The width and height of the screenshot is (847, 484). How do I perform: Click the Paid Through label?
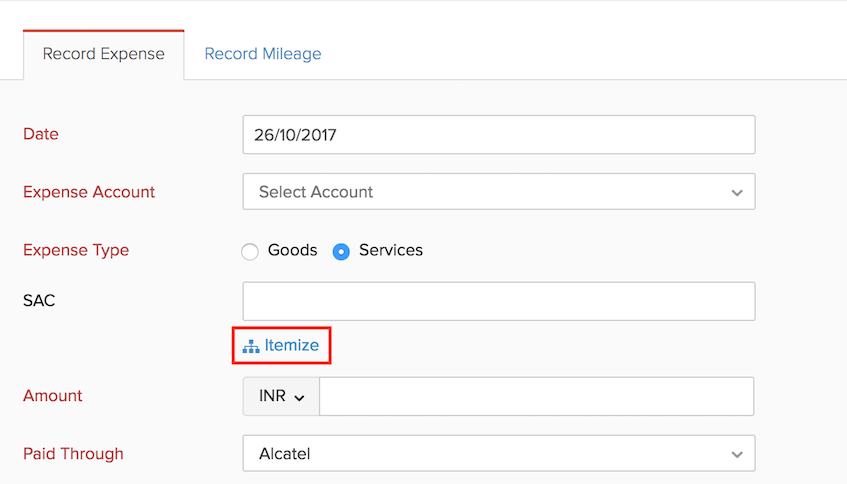(73, 454)
